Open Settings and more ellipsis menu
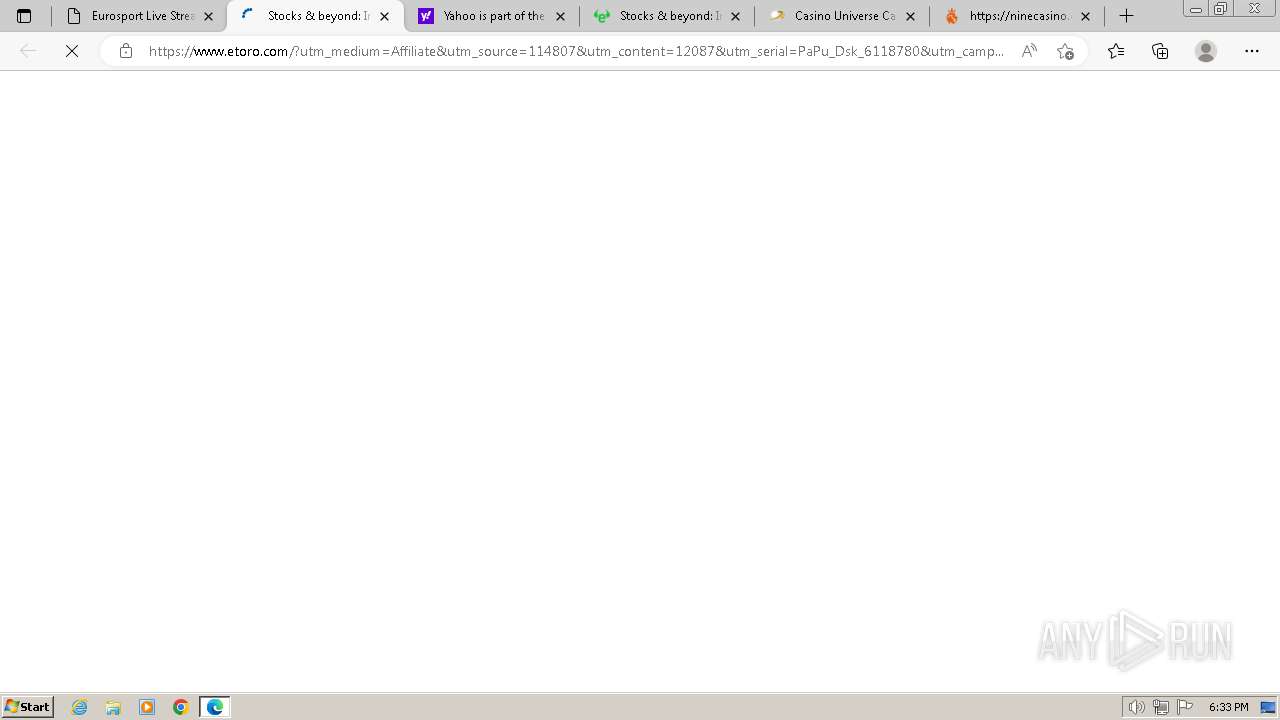This screenshot has width=1280, height=720. 1252,51
